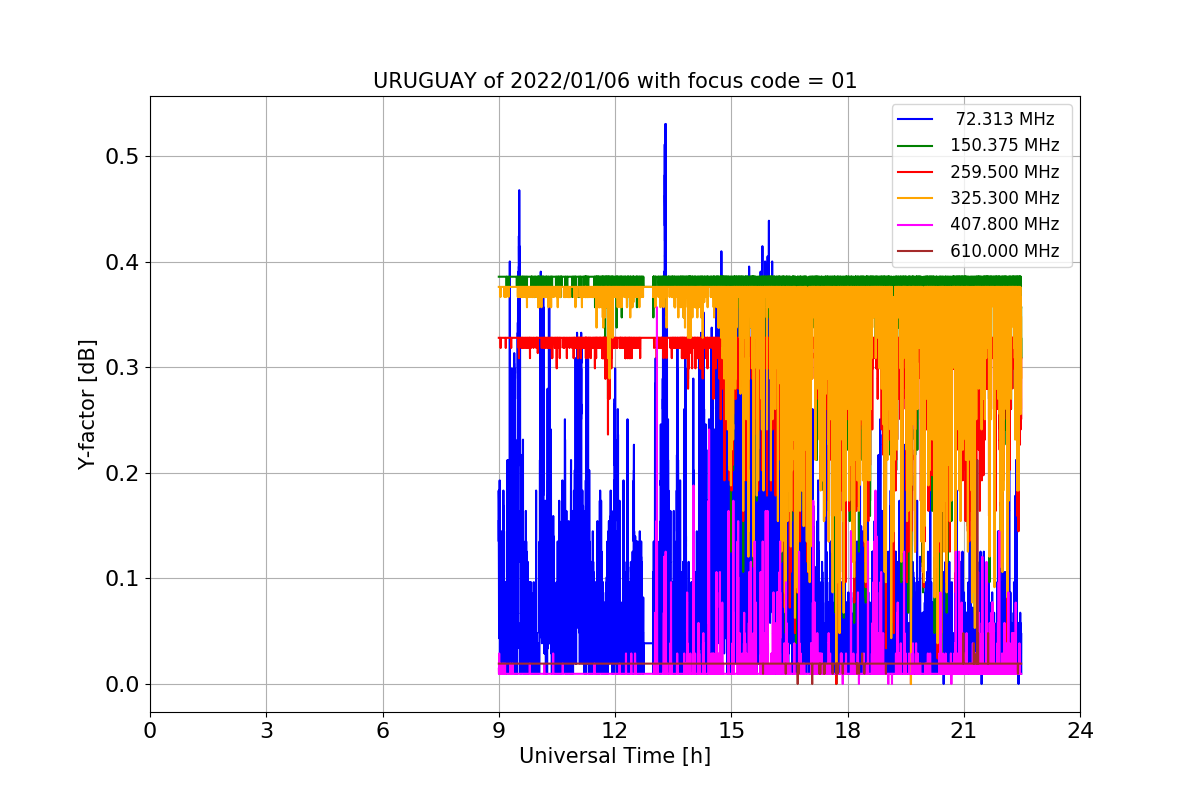Click the orange line swatch in legend
This screenshot has width=1200, height=800.
pos(916,199)
